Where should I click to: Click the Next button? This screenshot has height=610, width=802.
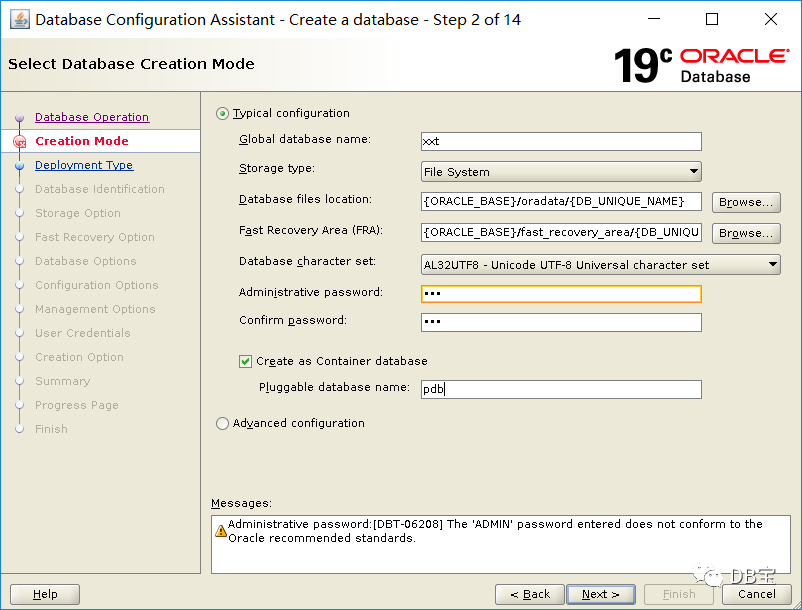[x=600, y=594]
